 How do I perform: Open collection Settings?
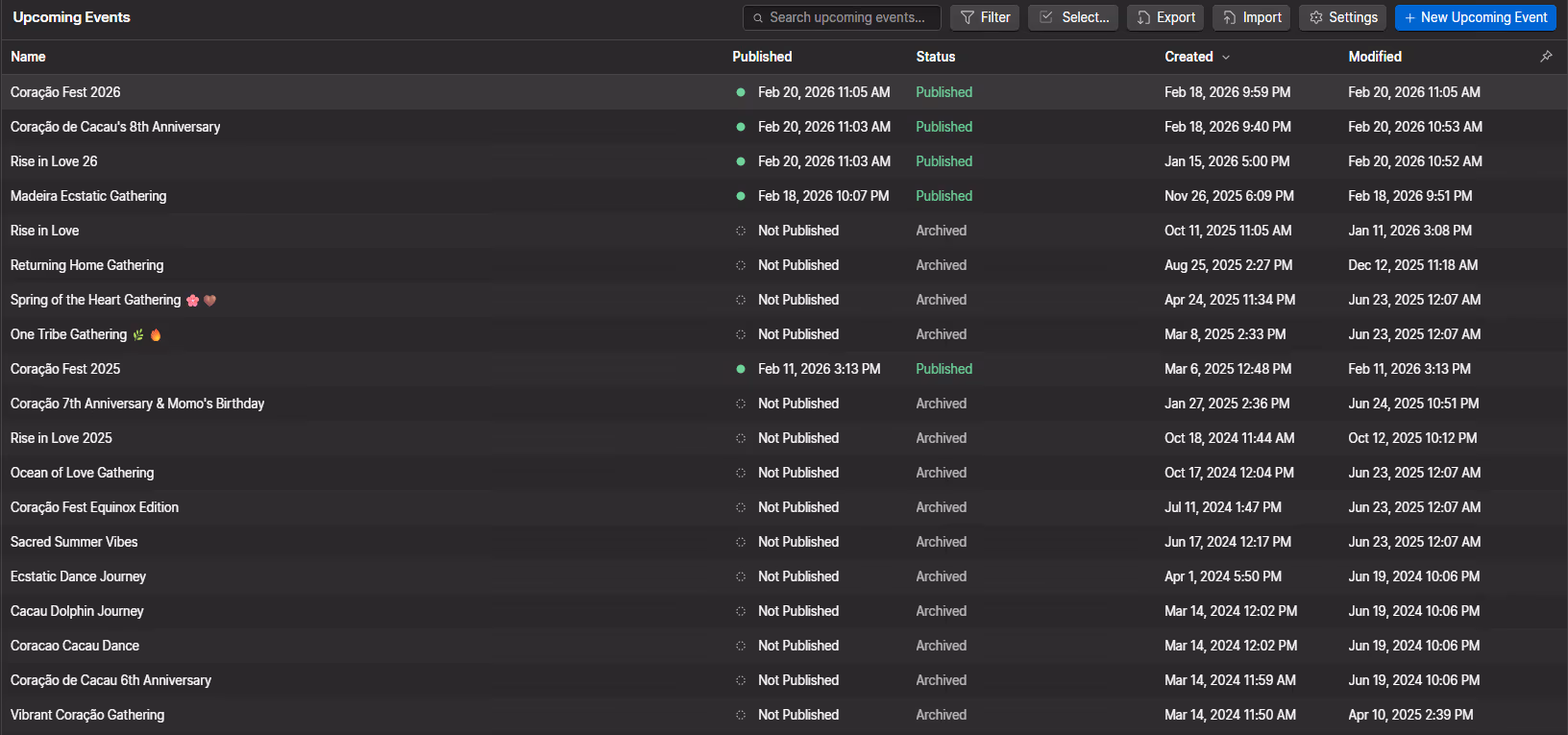pos(1343,17)
